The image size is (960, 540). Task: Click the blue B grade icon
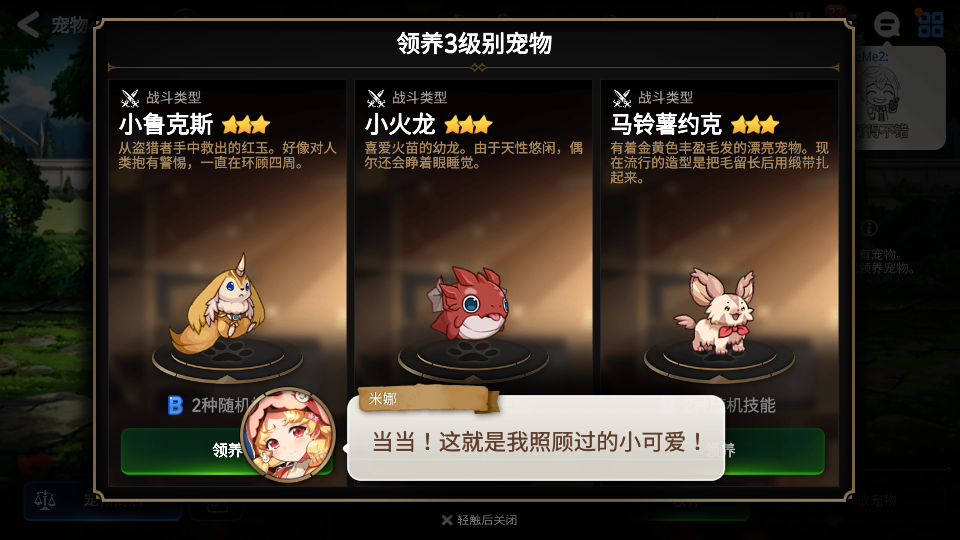click(x=175, y=405)
